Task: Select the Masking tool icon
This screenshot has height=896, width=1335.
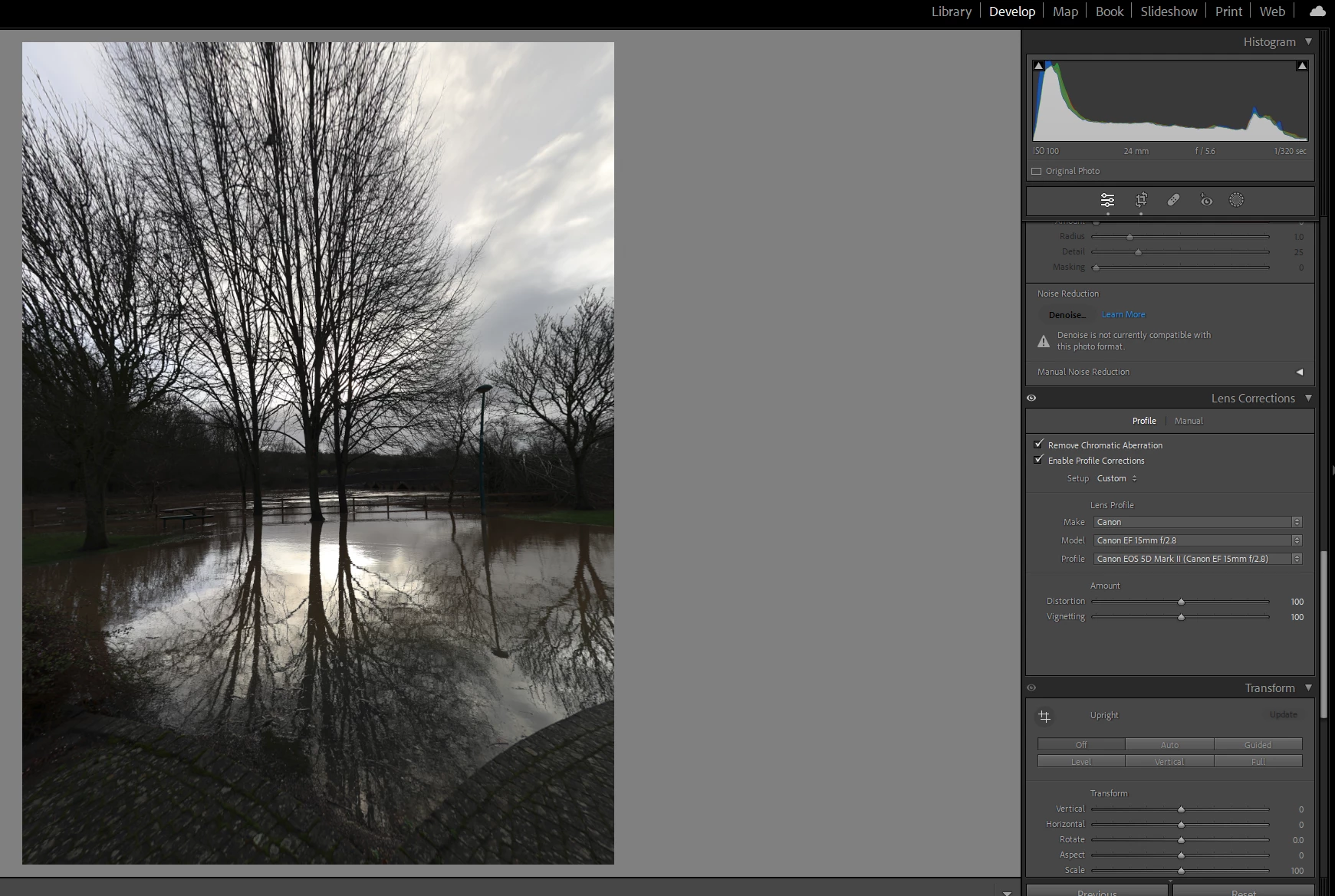Action: point(1236,200)
